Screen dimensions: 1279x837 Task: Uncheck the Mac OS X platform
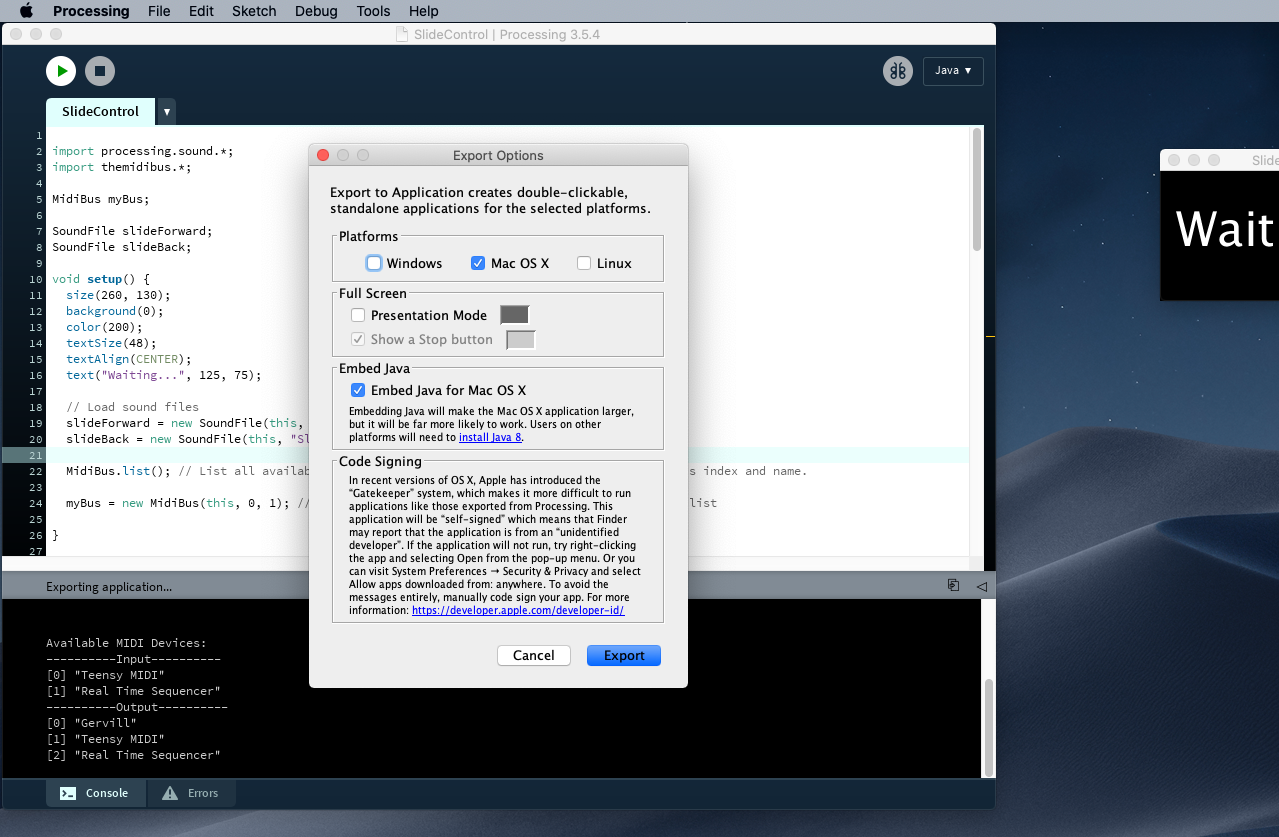pos(478,263)
